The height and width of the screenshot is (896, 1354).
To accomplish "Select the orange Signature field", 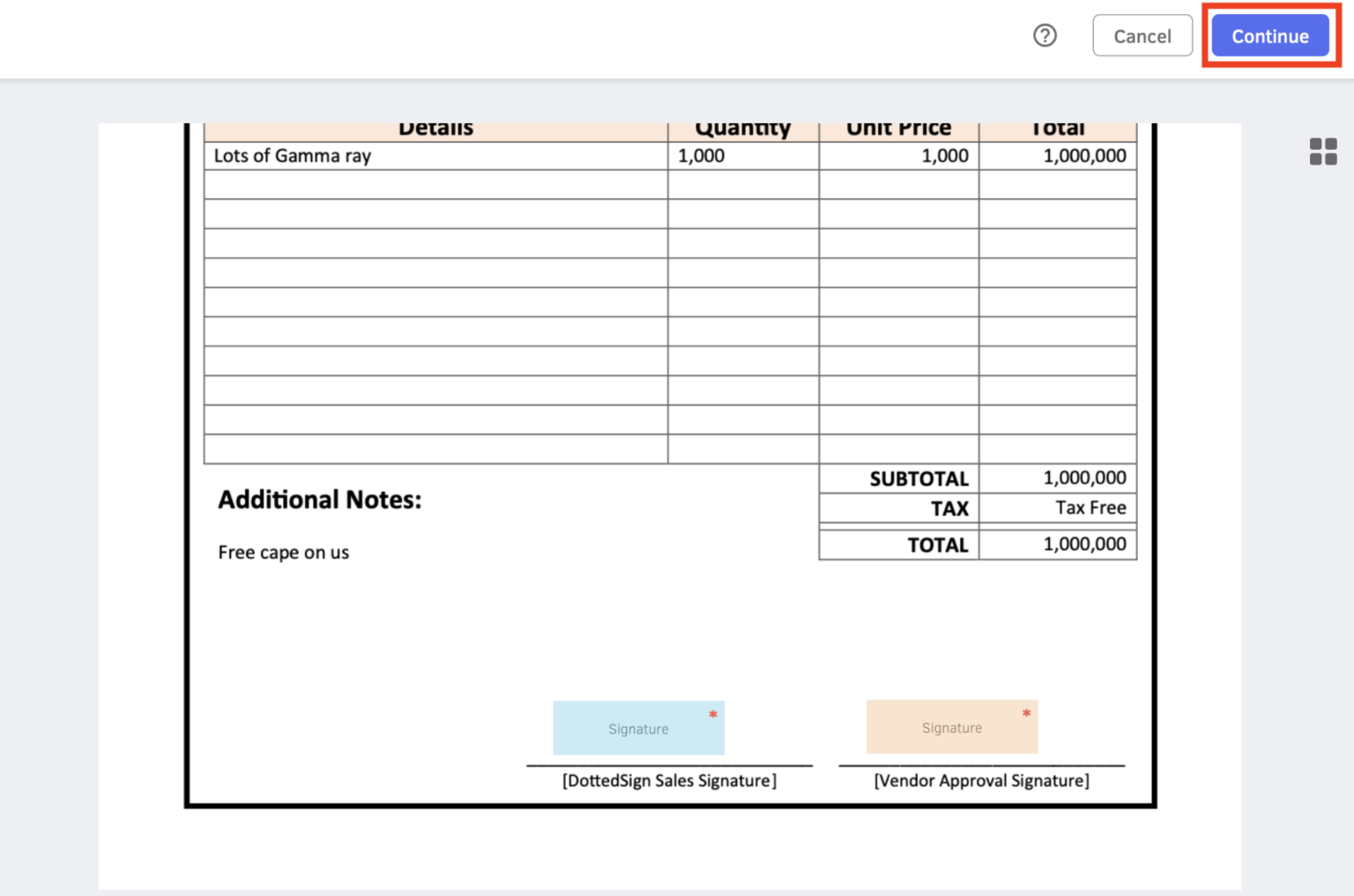I will 951,728.
